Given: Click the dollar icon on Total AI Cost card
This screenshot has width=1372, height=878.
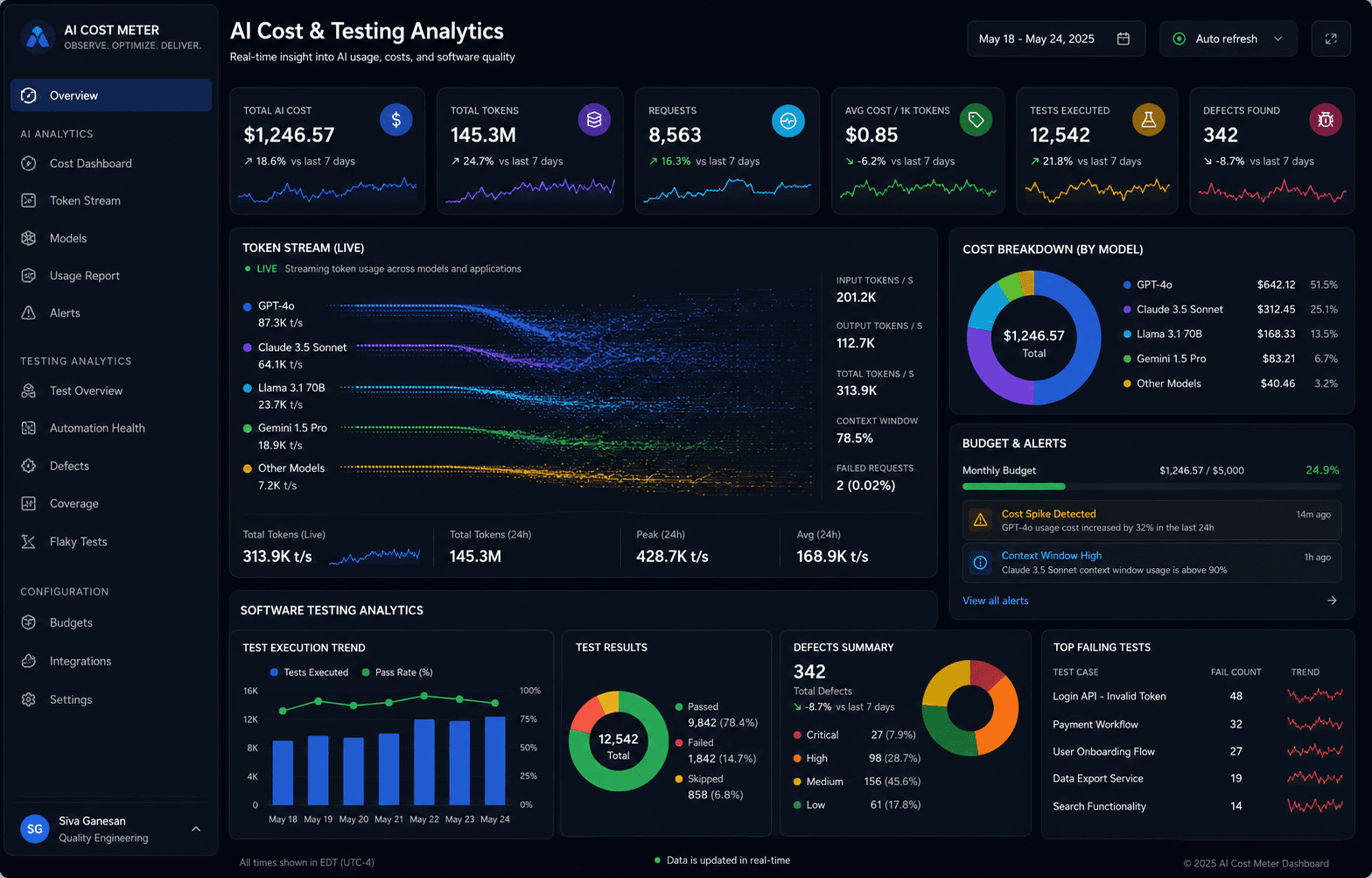Looking at the screenshot, I should click(396, 120).
